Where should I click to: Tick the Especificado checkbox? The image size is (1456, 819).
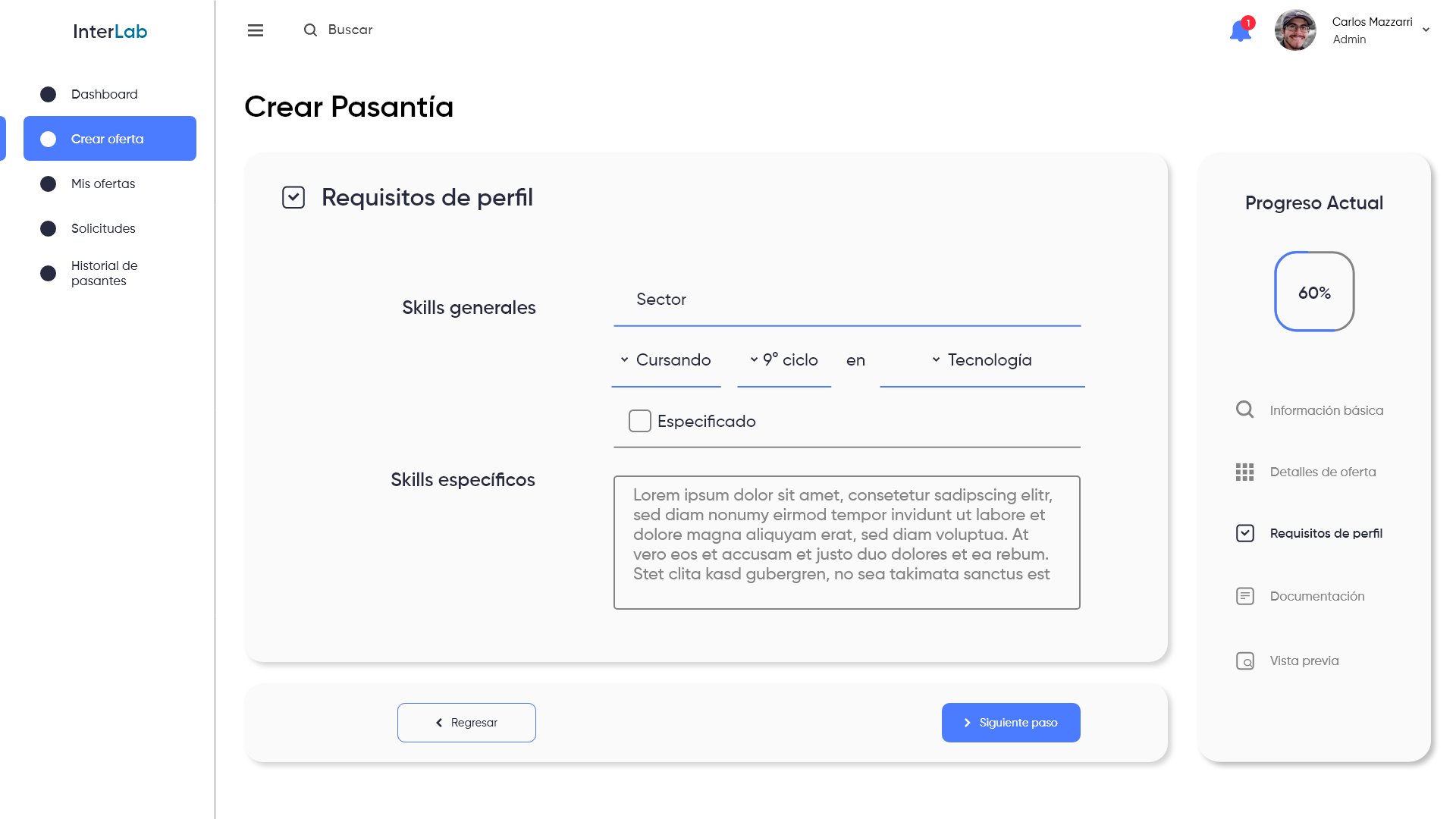(639, 421)
